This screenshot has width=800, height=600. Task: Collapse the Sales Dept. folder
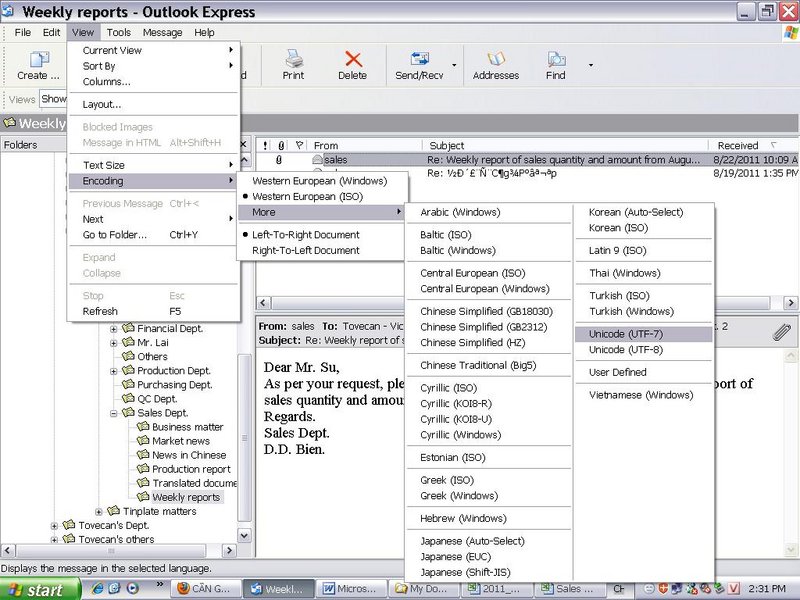click(114, 413)
